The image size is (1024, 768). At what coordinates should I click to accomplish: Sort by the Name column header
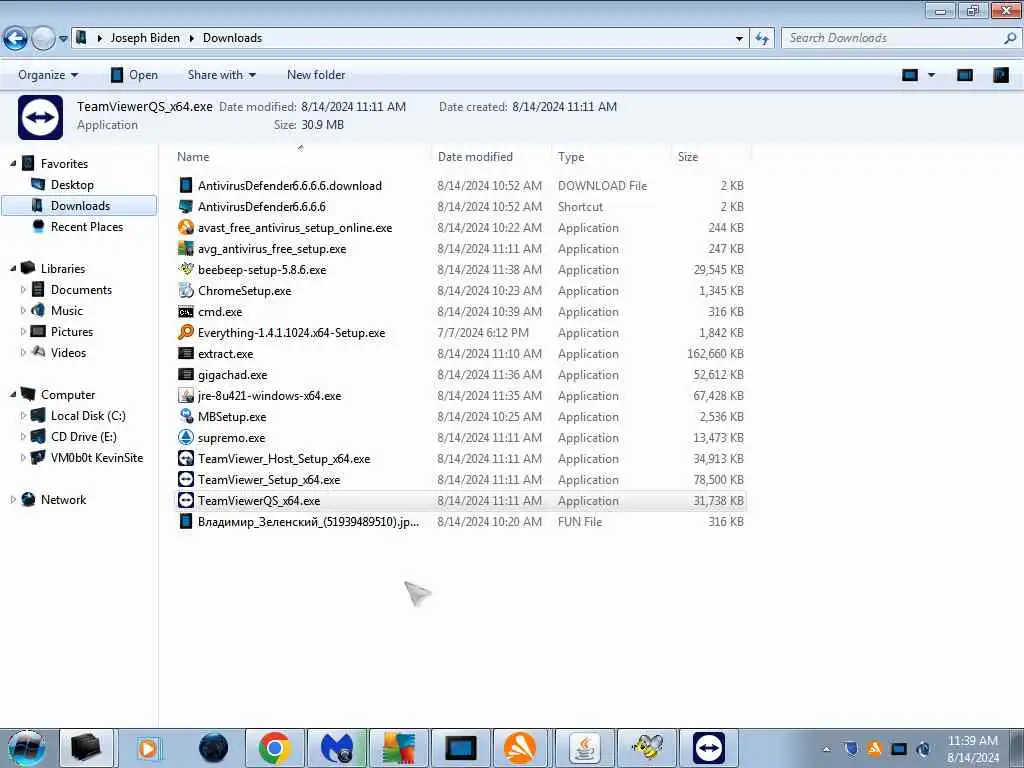[x=300, y=157]
